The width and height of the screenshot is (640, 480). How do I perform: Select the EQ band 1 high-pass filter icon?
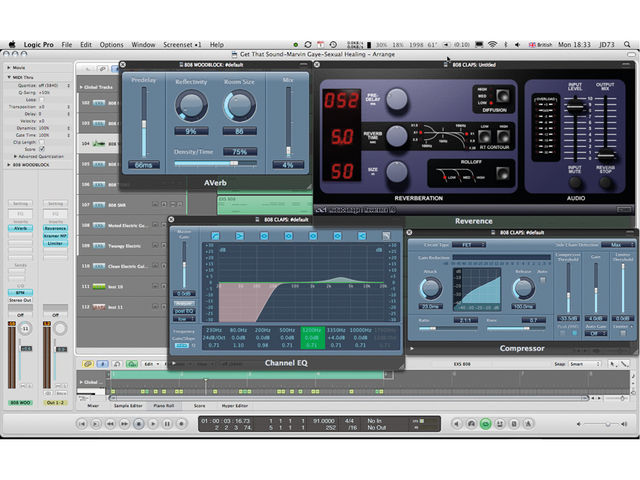point(215,236)
